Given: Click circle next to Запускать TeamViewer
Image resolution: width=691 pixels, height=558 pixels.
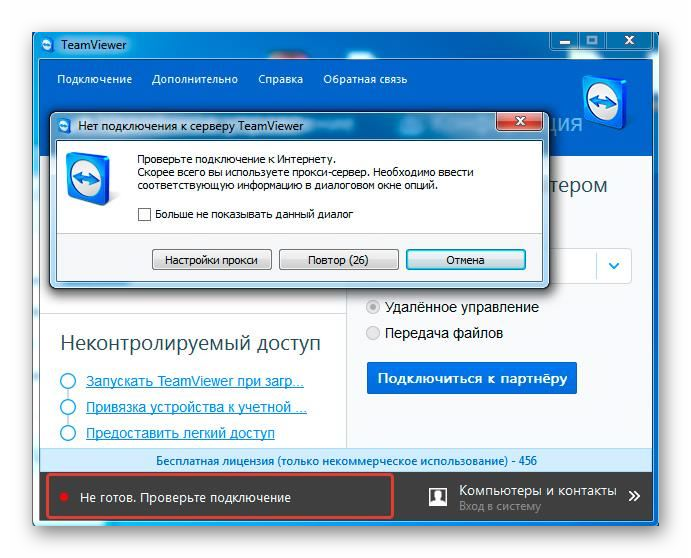Looking at the screenshot, I should pyautogui.click(x=68, y=381).
